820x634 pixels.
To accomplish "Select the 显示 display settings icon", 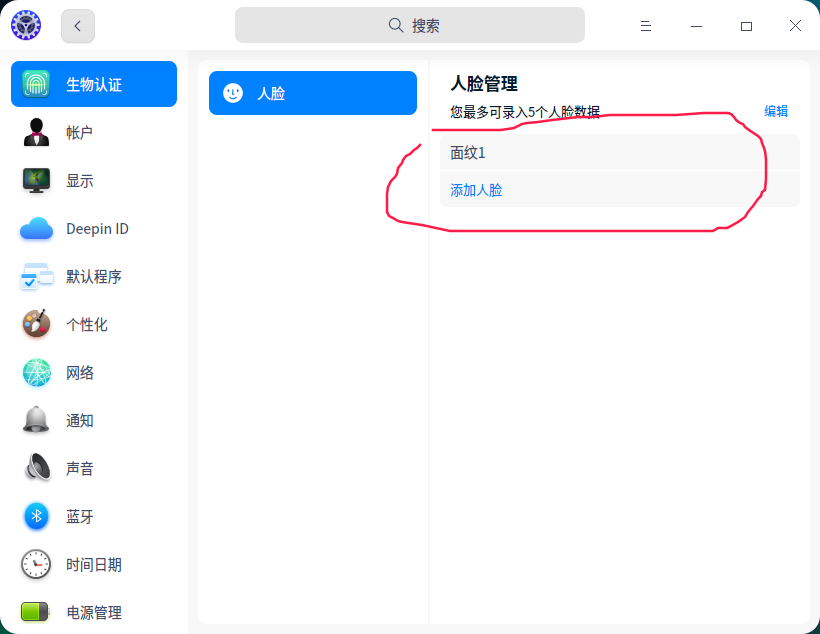I will (x=36, y=180).
